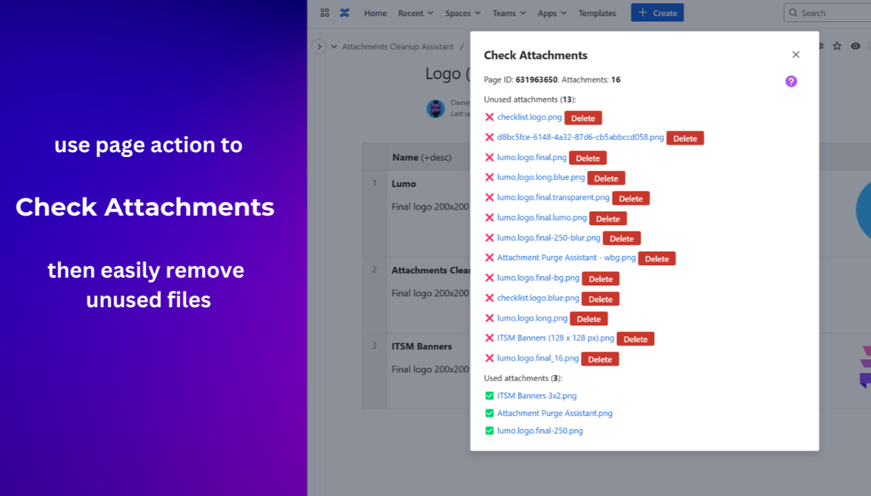Viewport: 871px width, 496px height.
Task: Star this page with the star icon
Action: pos(837,46)
